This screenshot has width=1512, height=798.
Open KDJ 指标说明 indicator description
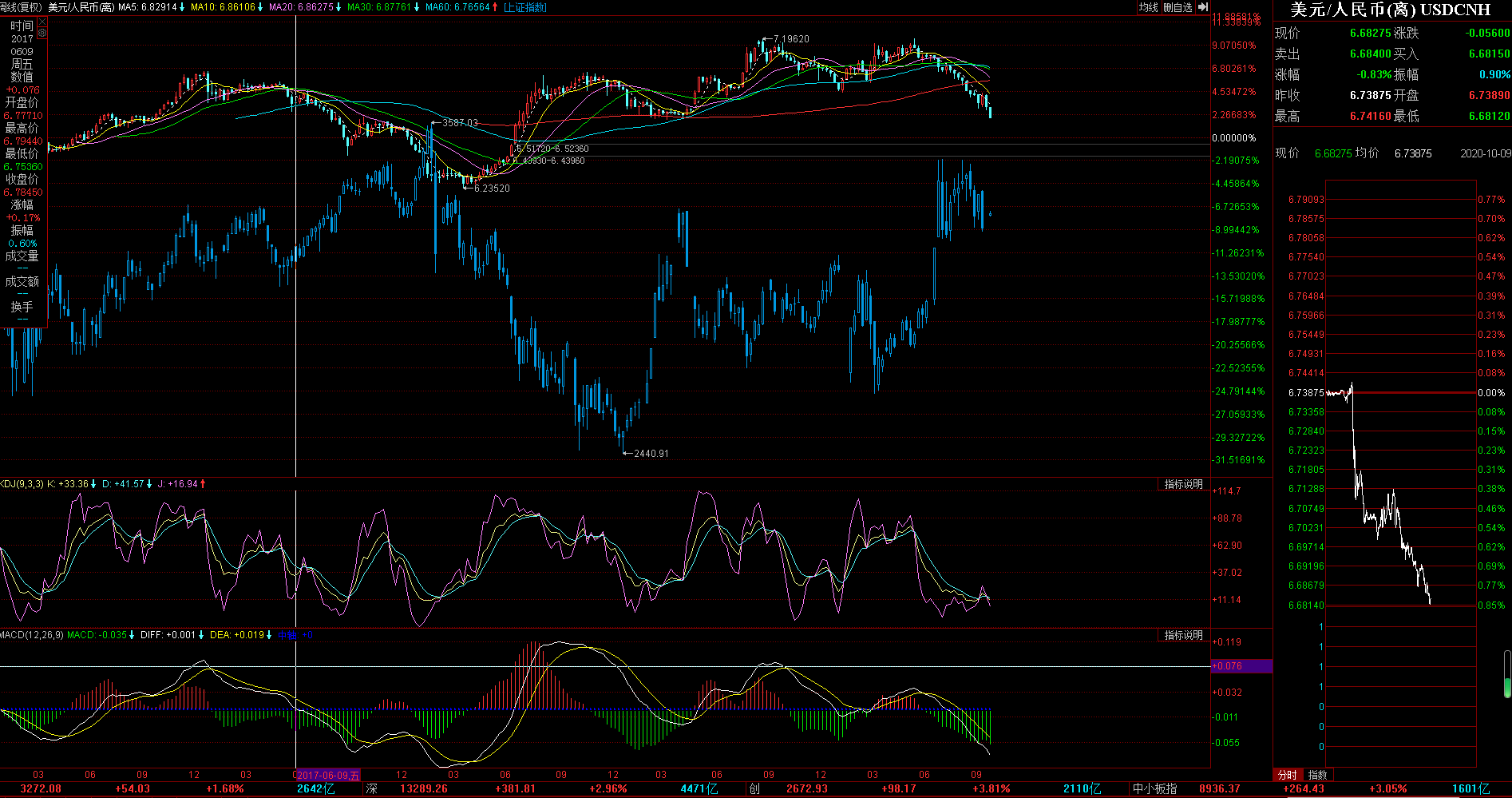[x=1183, y=484]
